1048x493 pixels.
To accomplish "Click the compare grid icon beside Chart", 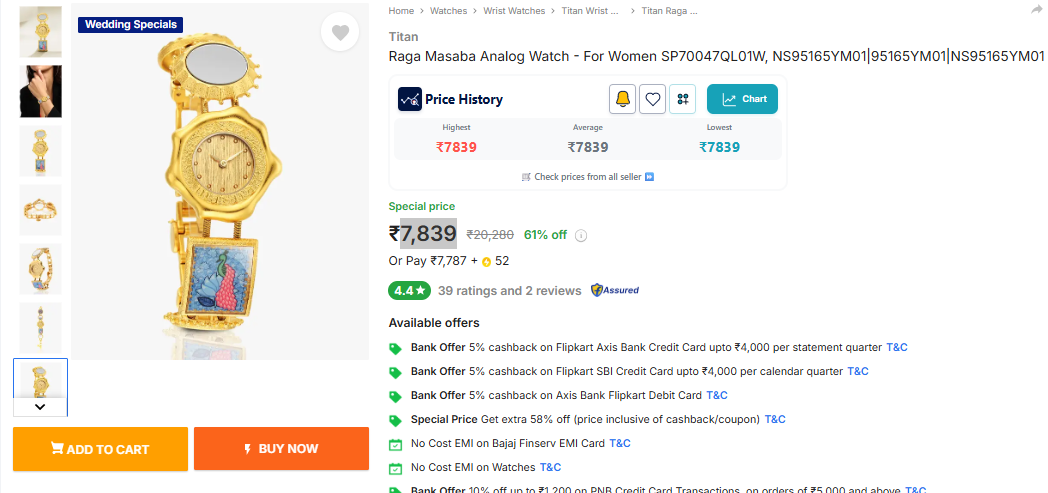I will 683,99.
